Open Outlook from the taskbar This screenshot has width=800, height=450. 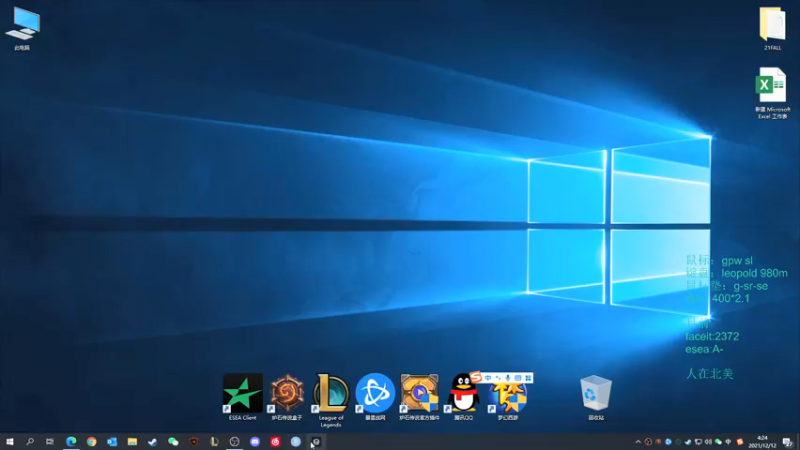112,442
